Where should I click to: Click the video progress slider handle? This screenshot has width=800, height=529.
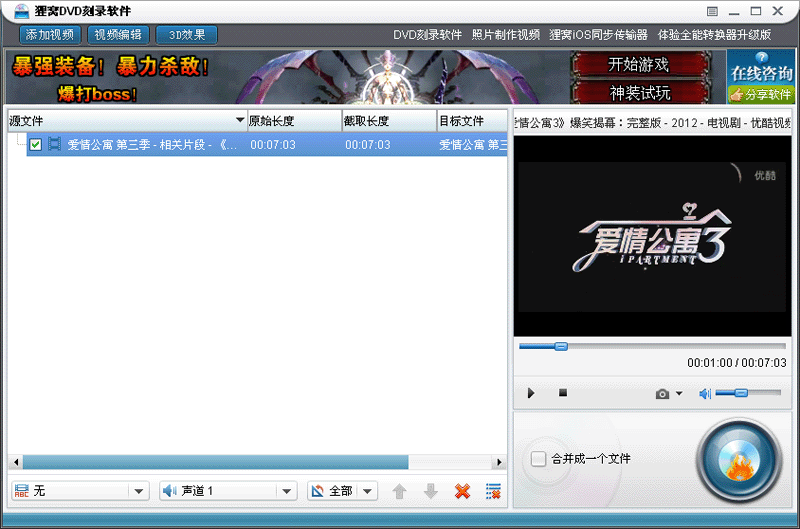coord(561,346)
